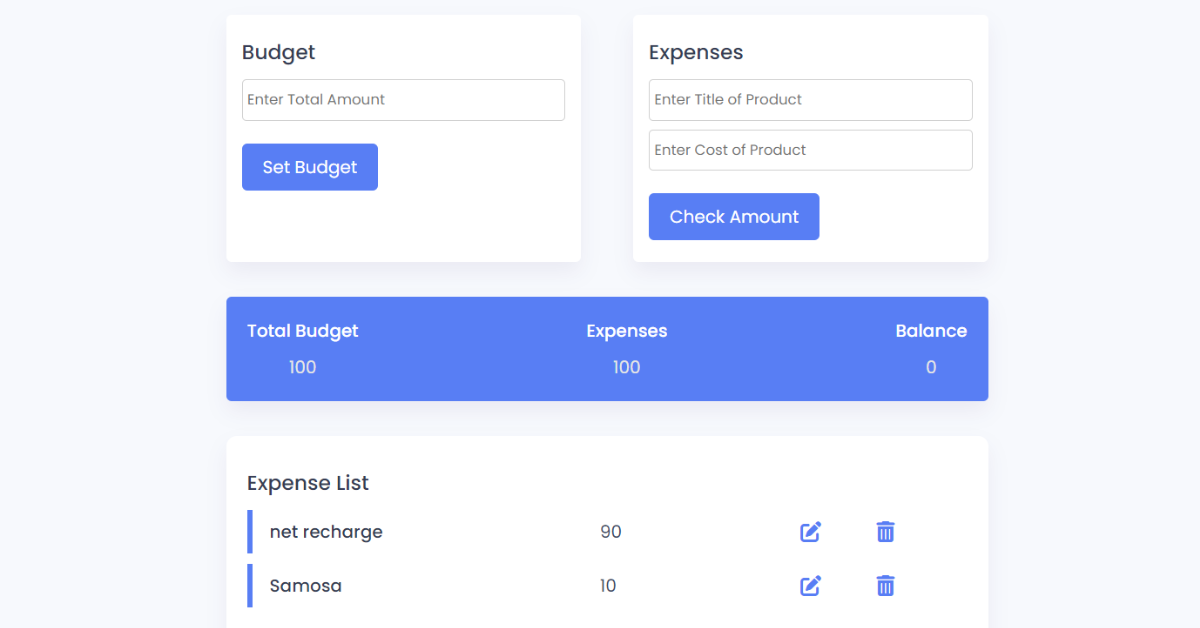
Task: Select the net recharge expense entry
Action: (x=326, y=532)
